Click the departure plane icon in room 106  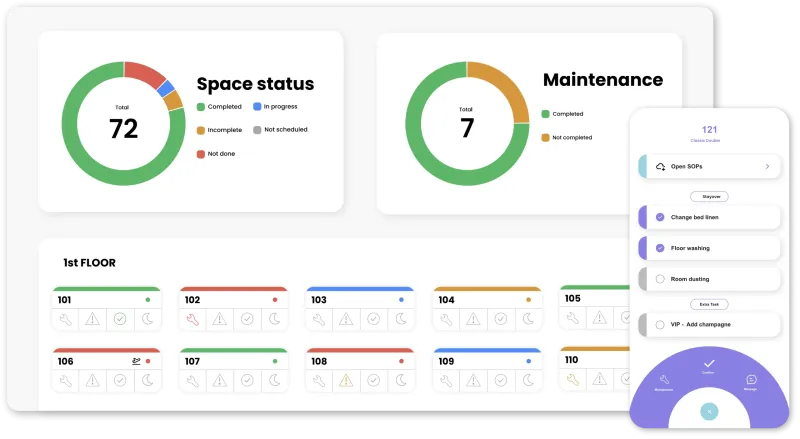click(x=136, y=361)
